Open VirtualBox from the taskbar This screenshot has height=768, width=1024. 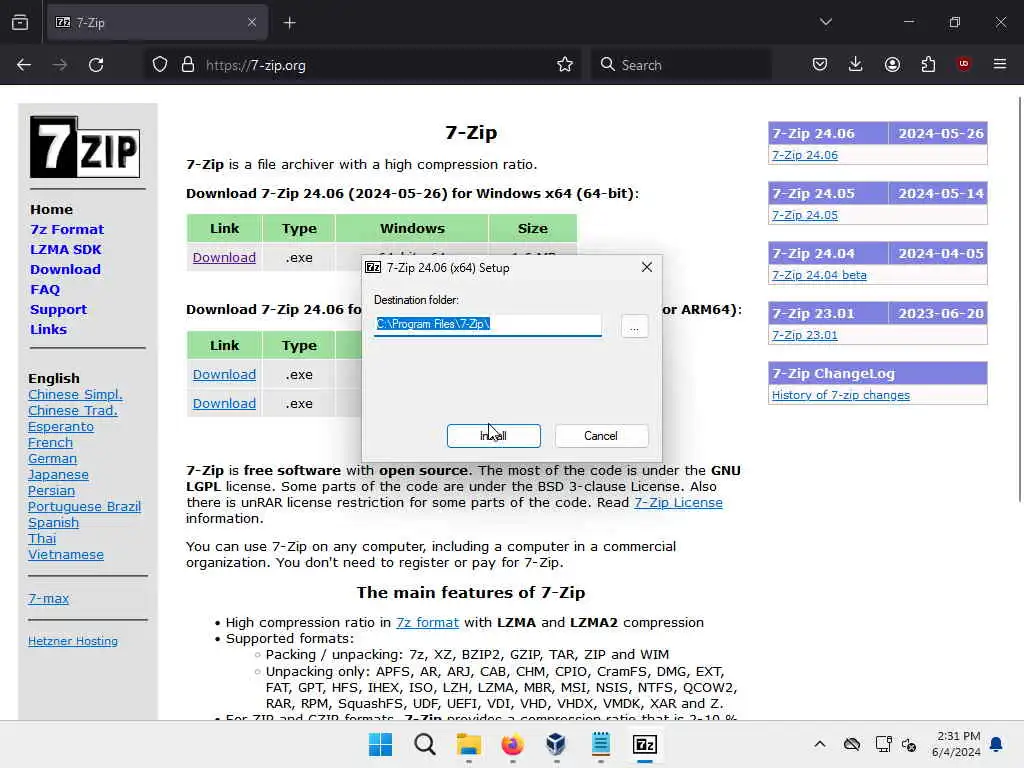(x=556, y=744)
